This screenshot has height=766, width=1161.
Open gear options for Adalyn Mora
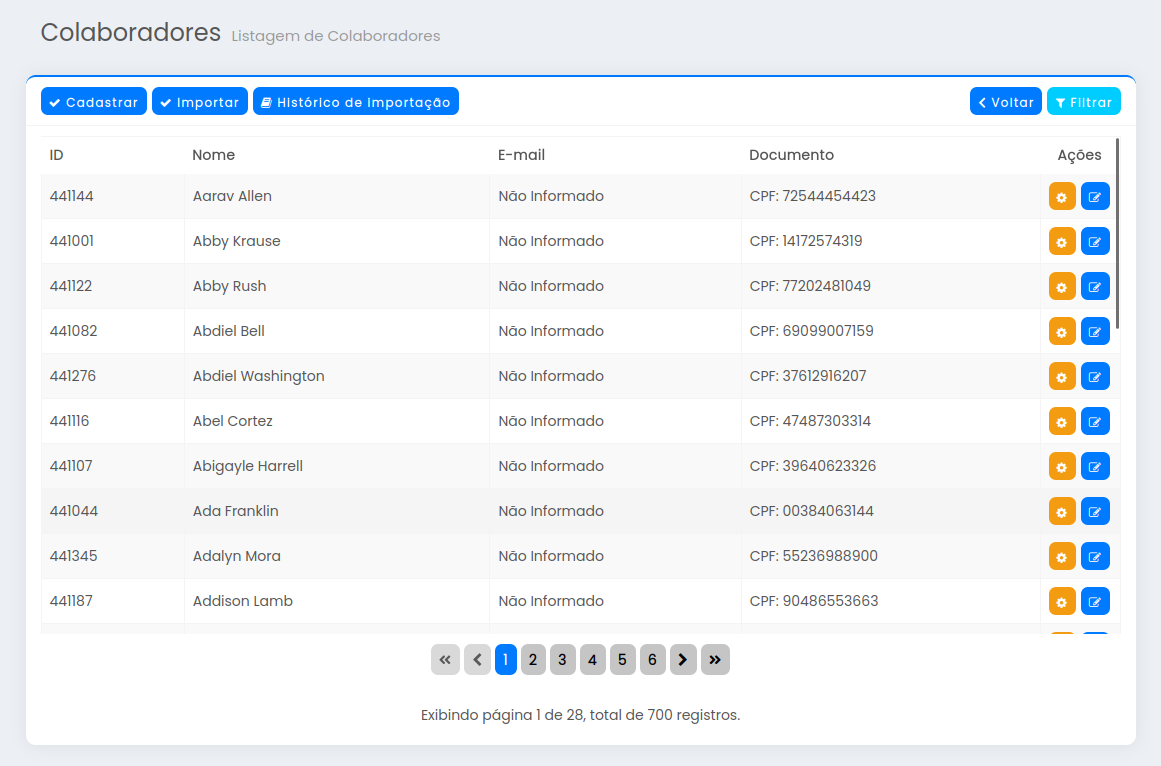click(x=1062, y=557)
